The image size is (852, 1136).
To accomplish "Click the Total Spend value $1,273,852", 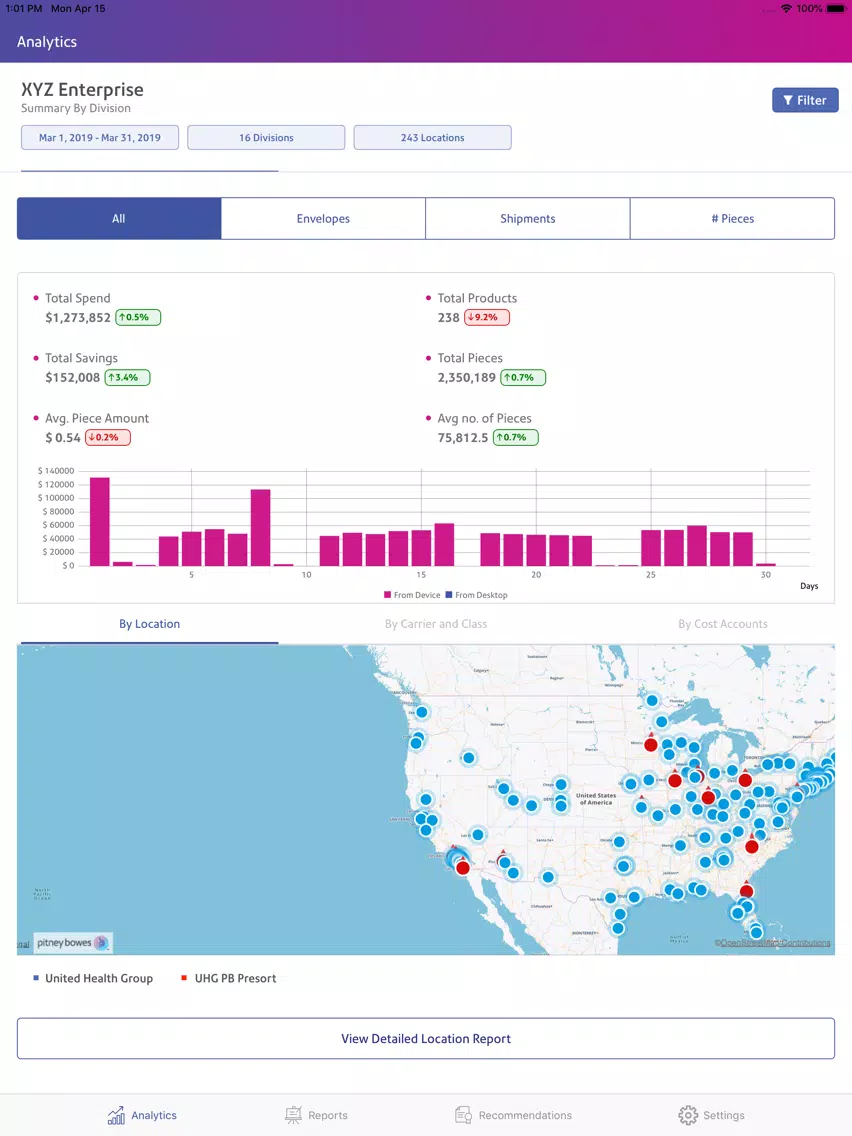I will pos(78,317).
